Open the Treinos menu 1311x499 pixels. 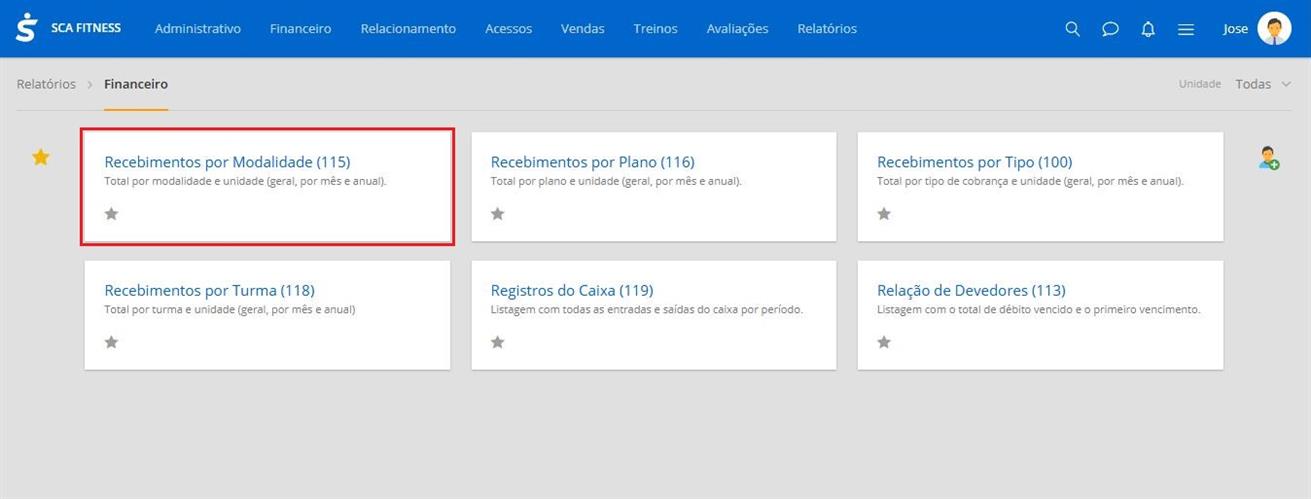[x=656, y=29]
